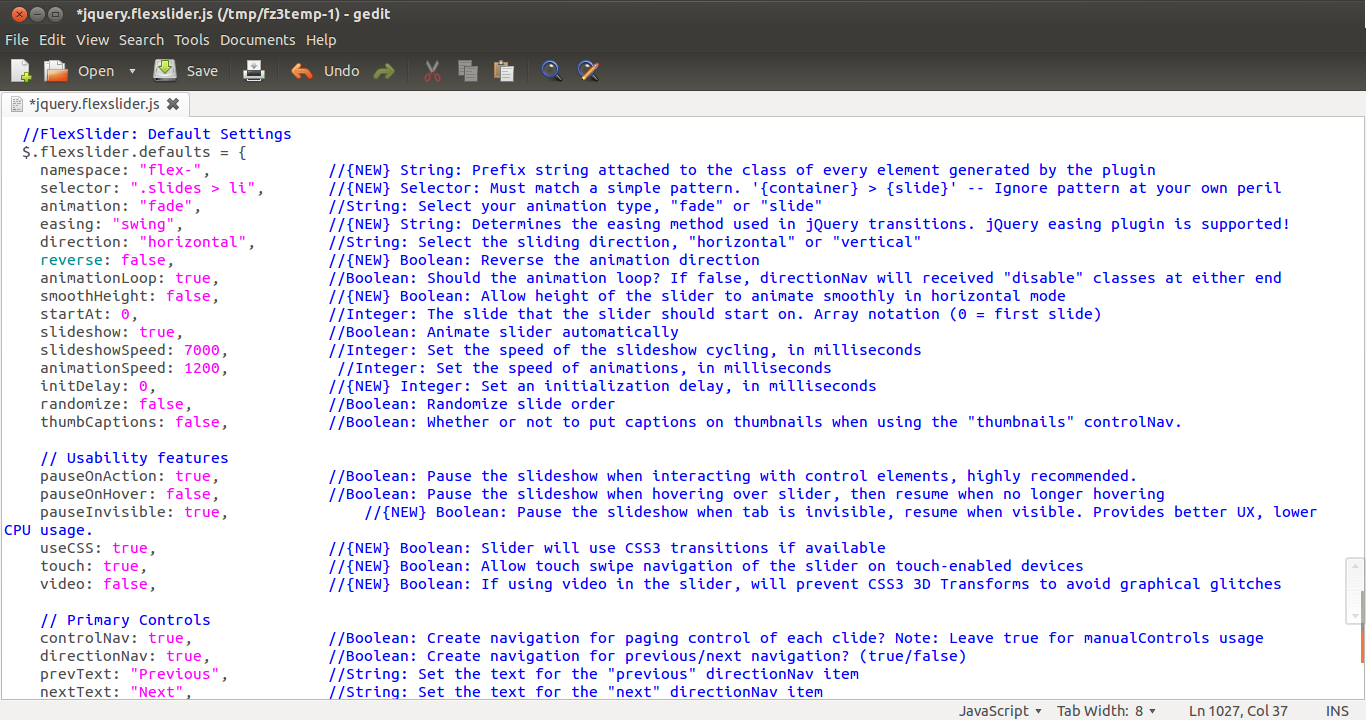Open the Tab Width dropdown
The width and height of the screenshot is (1366, 720).
click(x=1106, y=711)
